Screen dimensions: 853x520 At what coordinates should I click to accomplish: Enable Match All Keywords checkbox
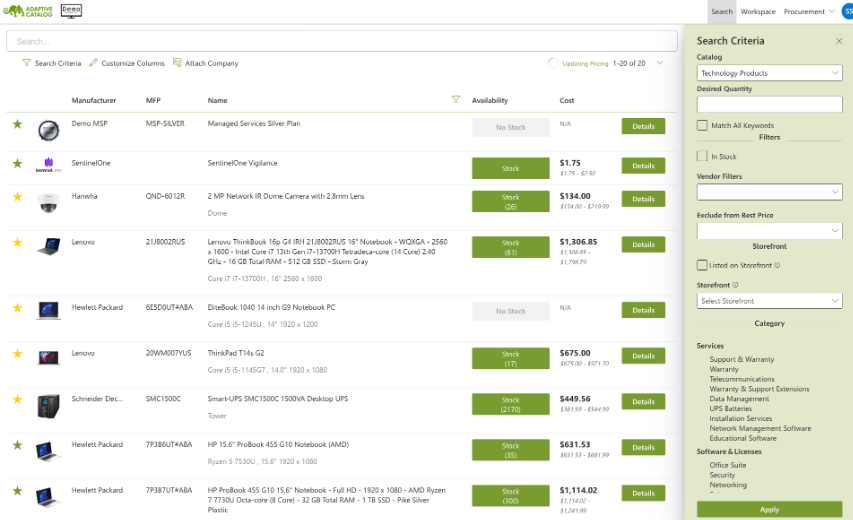pyautogui.click(x=702, y=125)
